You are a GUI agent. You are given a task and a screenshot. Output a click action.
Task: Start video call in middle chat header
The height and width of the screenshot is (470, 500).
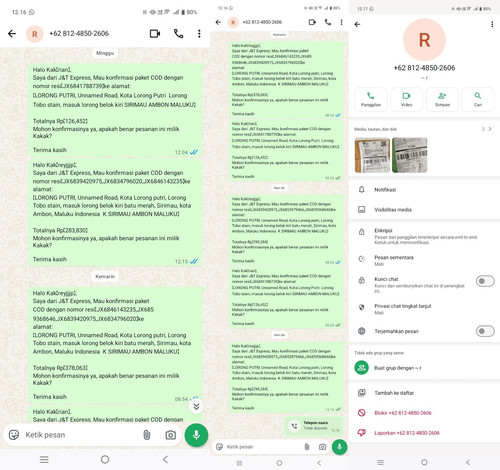[312, 22]
